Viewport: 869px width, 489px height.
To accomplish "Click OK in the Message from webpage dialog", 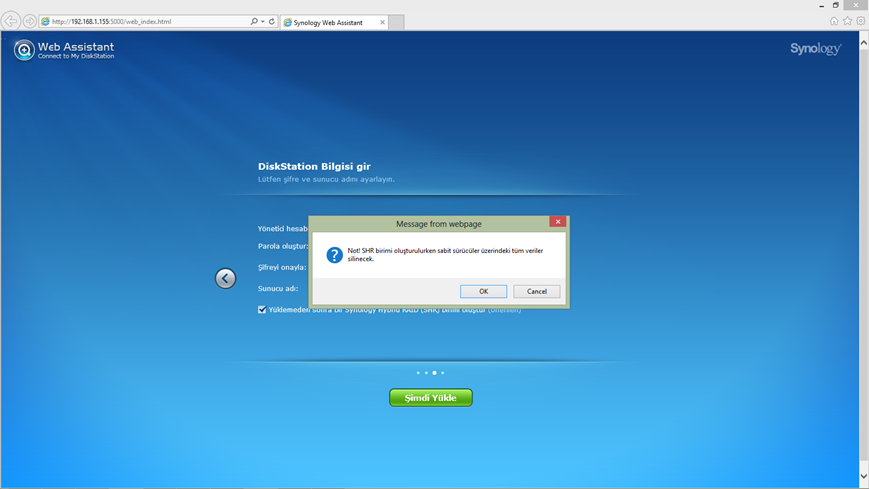I will [x=483, y=292].
